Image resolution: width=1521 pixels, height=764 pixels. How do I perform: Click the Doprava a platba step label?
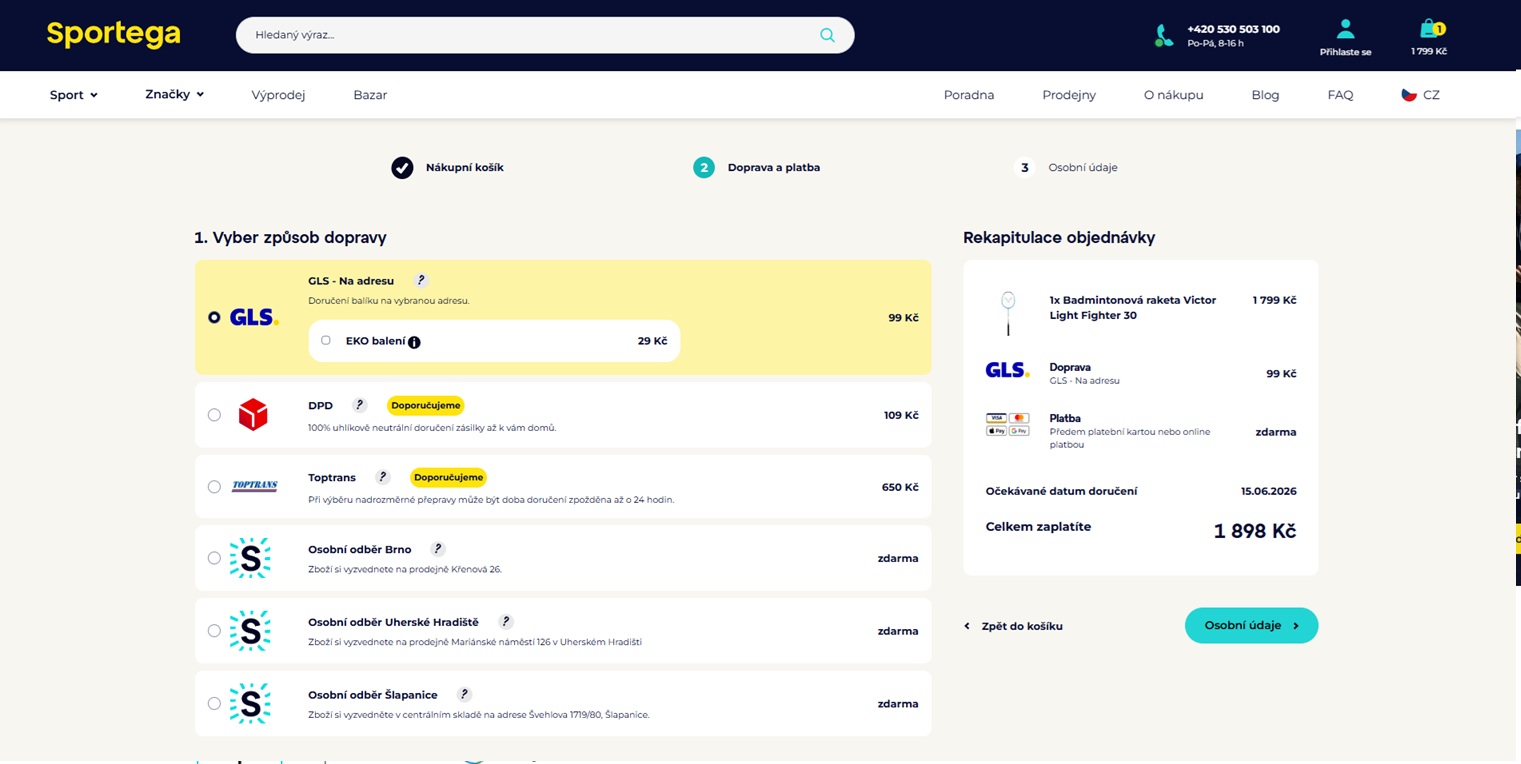(x=774, y=167)
